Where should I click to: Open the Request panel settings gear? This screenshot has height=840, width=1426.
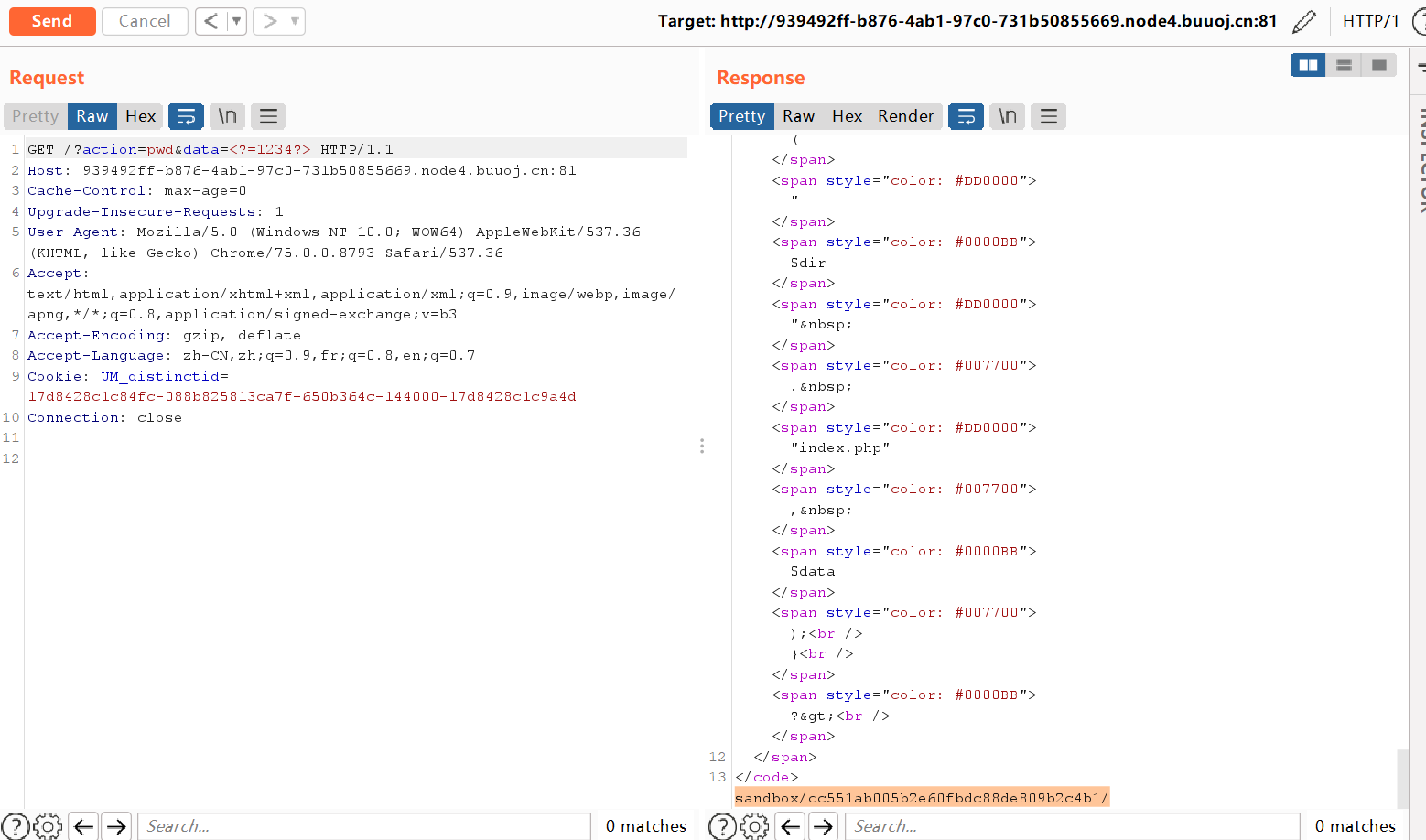[x=47, y=826]
